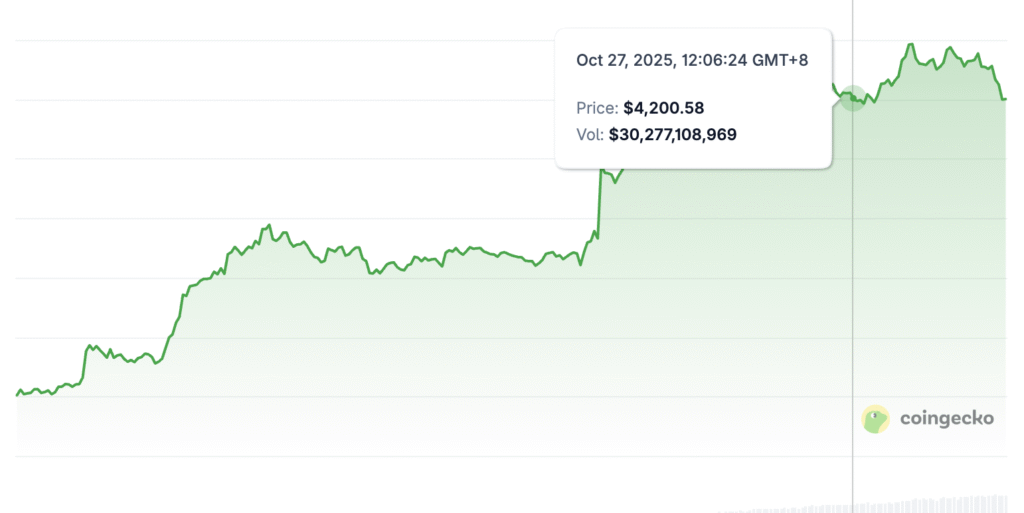Image resolution: width=1024 pixels, height=513 pixels.
Task: Click the lowest horizontal gridline of the chart
Action: [x=400, y=456]
